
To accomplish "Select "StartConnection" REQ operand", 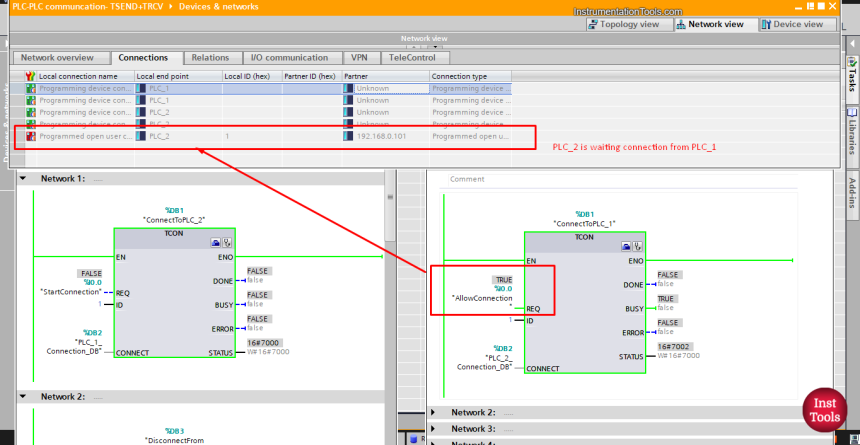I will [71, 292].
